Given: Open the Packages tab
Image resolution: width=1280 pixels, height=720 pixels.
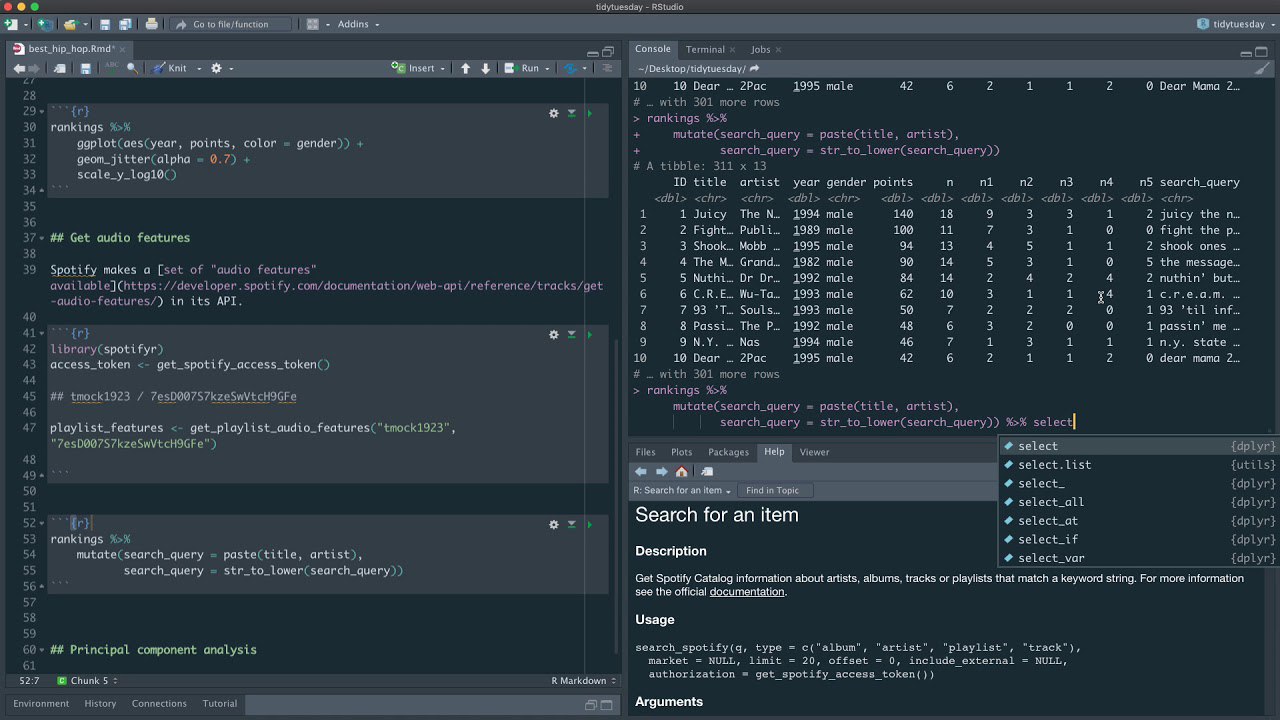Looking at the screenshot, I should point(728,452).
